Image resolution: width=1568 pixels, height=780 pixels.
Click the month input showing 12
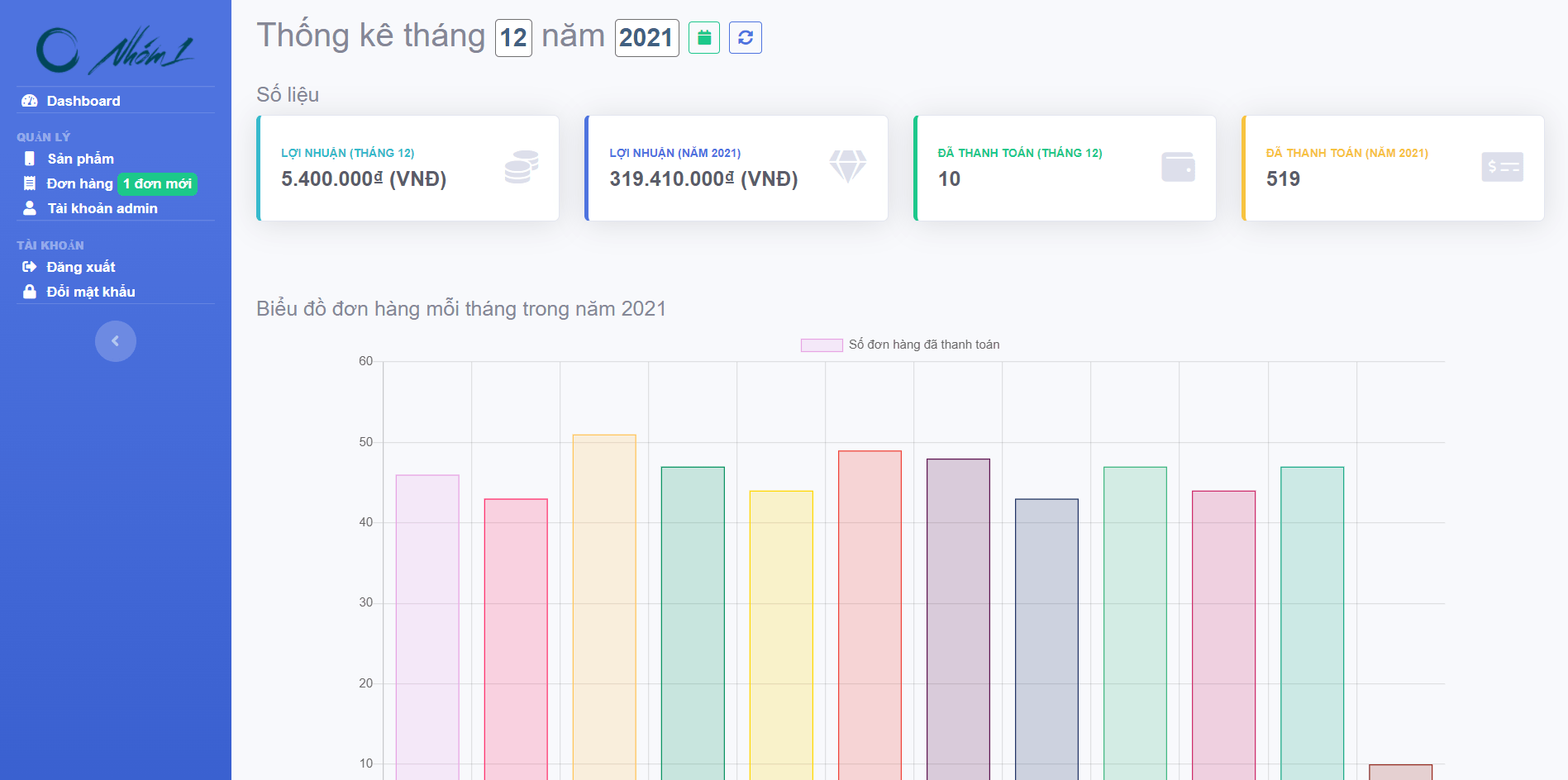tap(514, 36)
